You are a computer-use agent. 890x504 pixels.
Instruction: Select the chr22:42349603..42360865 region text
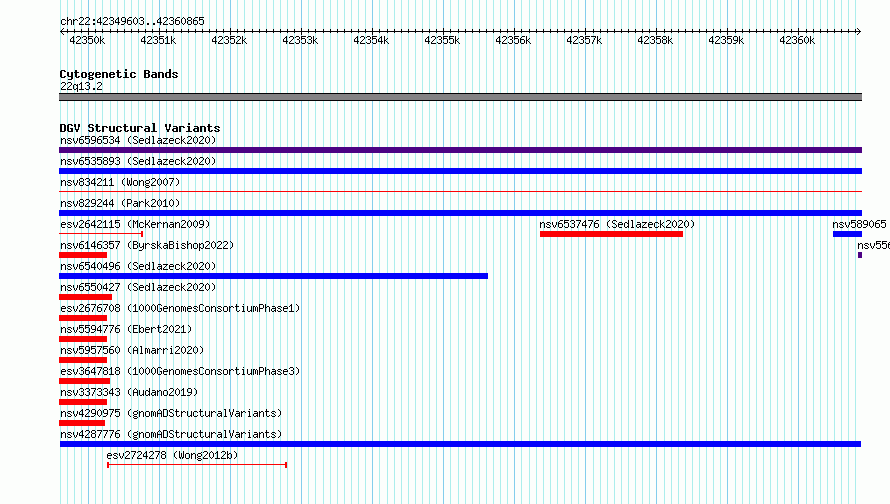pyautogui.click(x=132, y=21)
